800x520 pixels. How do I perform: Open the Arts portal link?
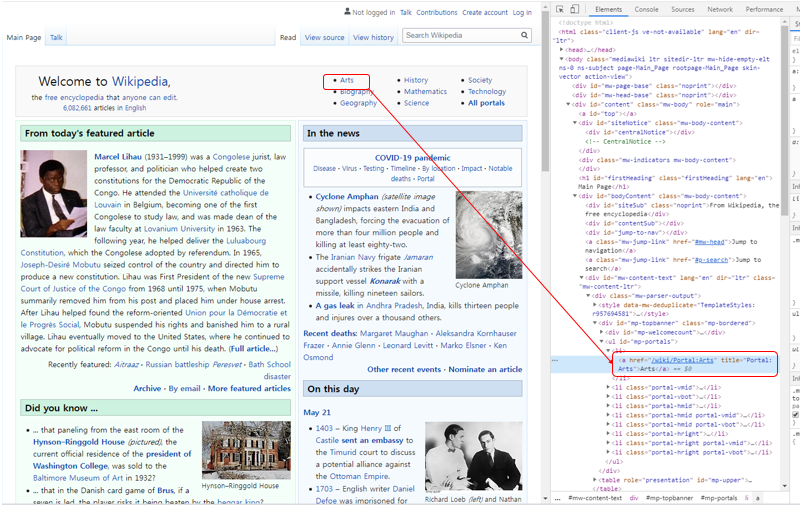(x=346, y=80)
